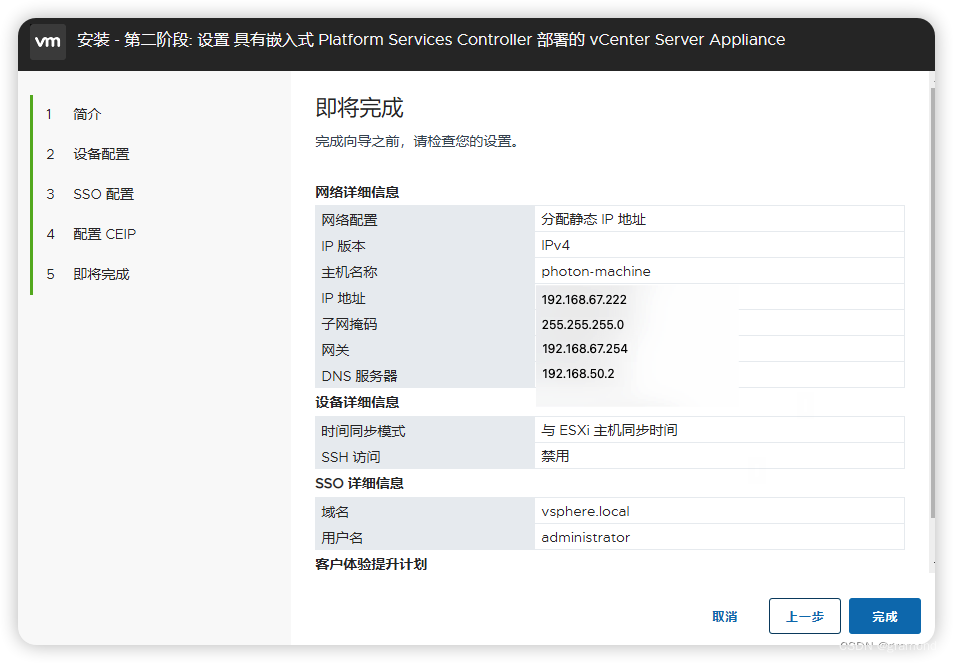953x663 pixels.
Task: Click the 用户名 row label
Action: pos(342,538)
